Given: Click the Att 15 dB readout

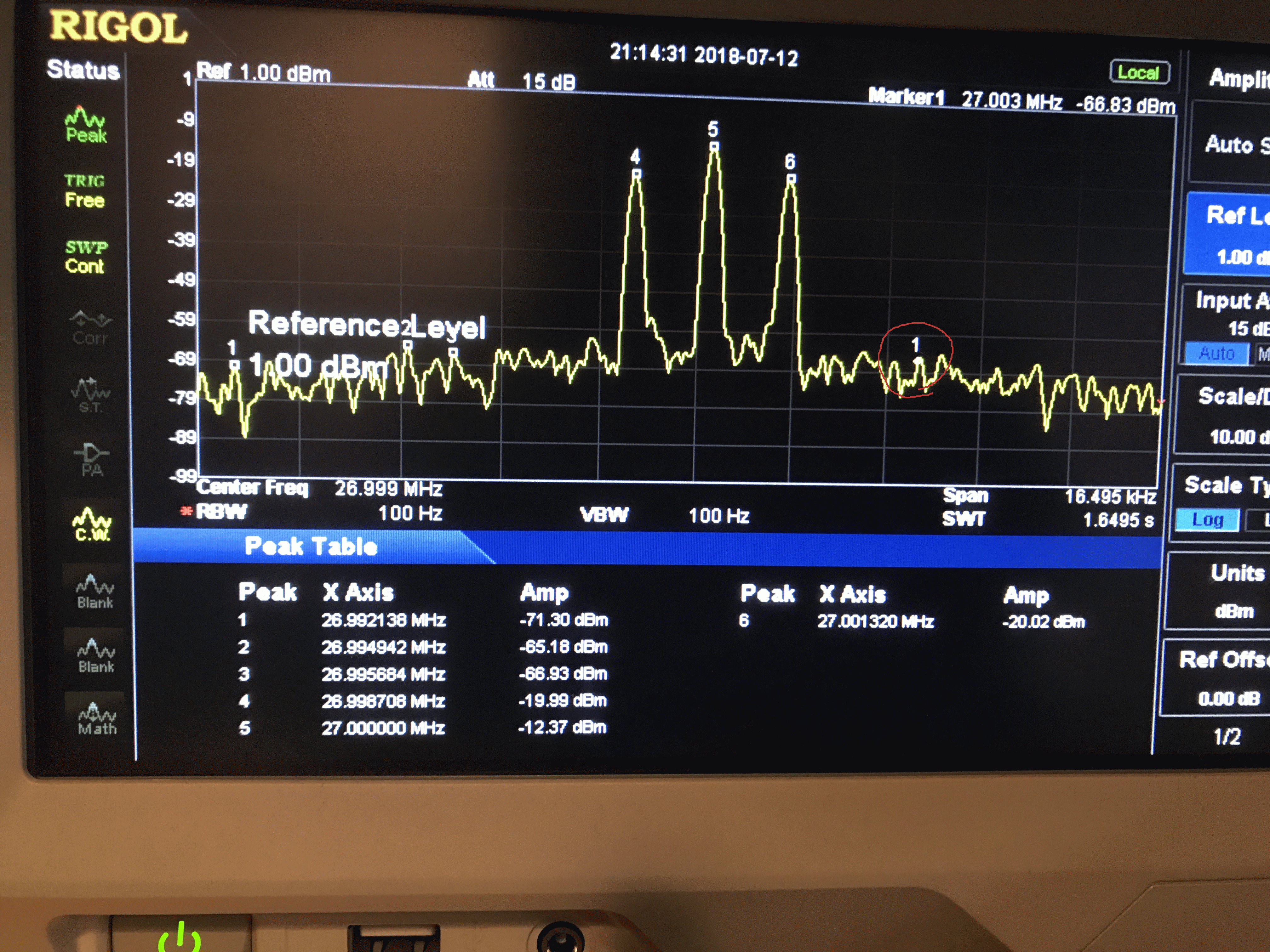Looking at the screenshot, I should coord(521,80).
